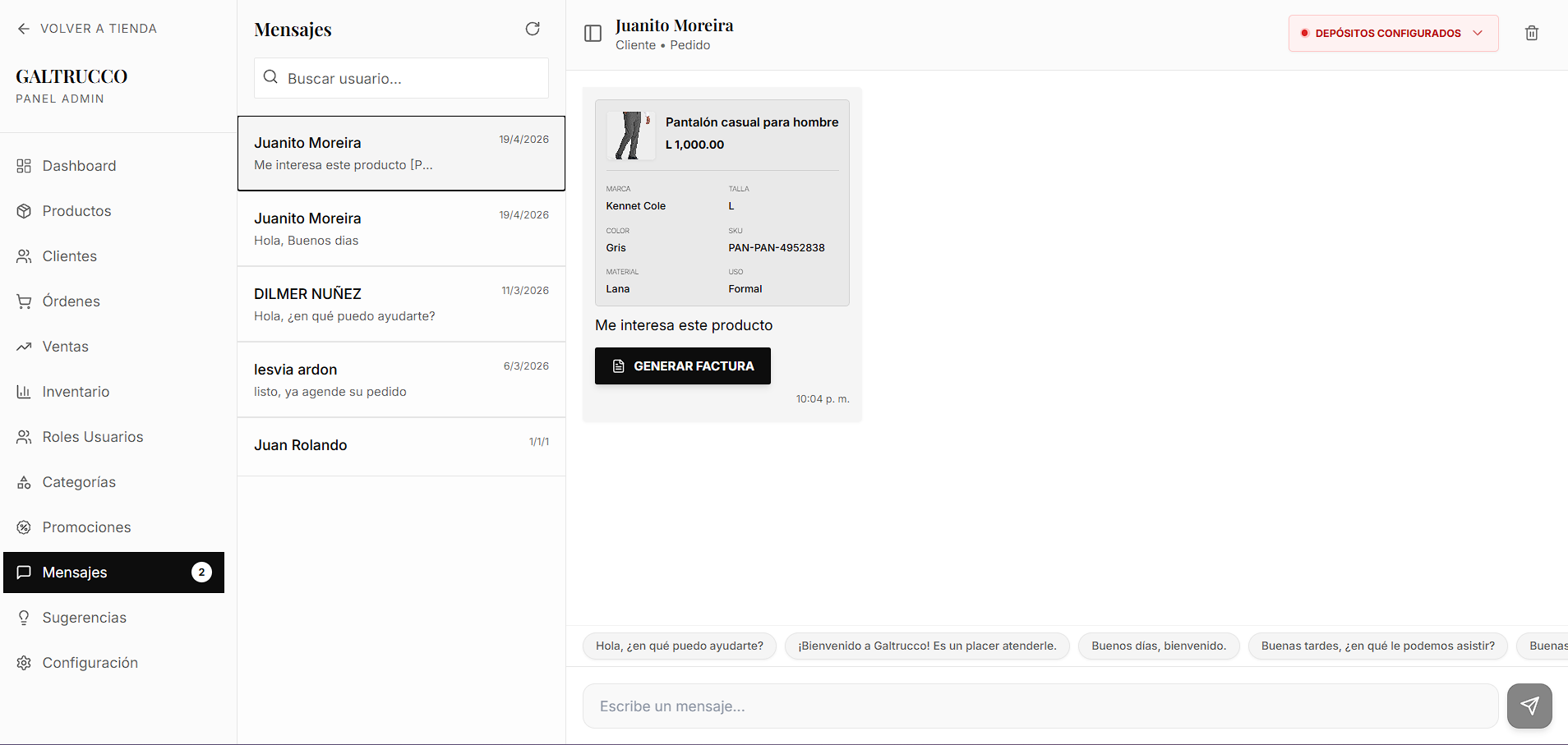Delete conversation using trash icon
Viewport: 1568px width, 745px height.
1532,34
